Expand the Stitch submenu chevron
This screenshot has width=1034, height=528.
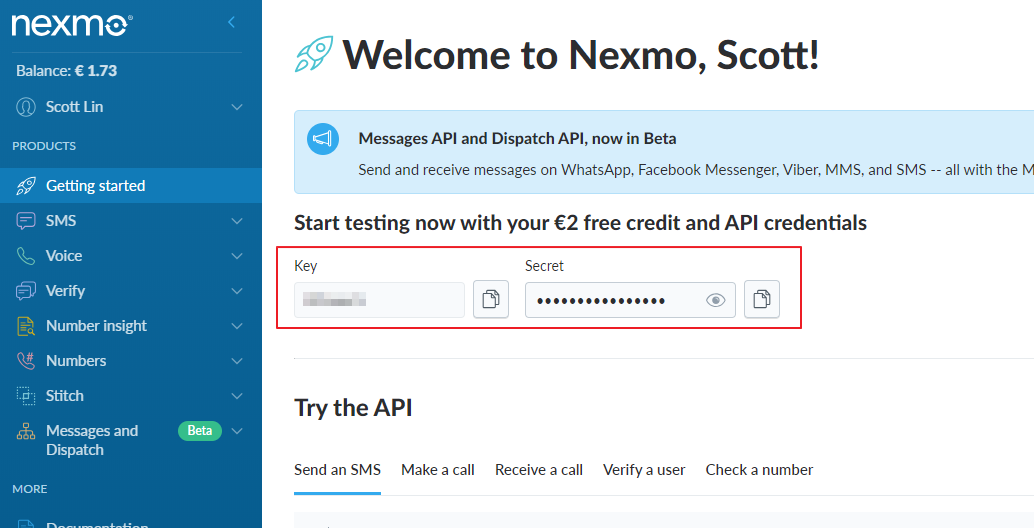pyautogui.click(x=237, y=396)
